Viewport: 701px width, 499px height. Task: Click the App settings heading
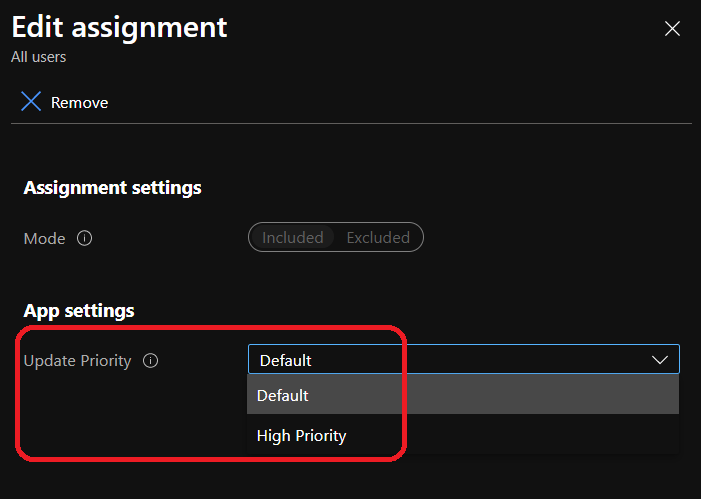click(x=78, y=311)
